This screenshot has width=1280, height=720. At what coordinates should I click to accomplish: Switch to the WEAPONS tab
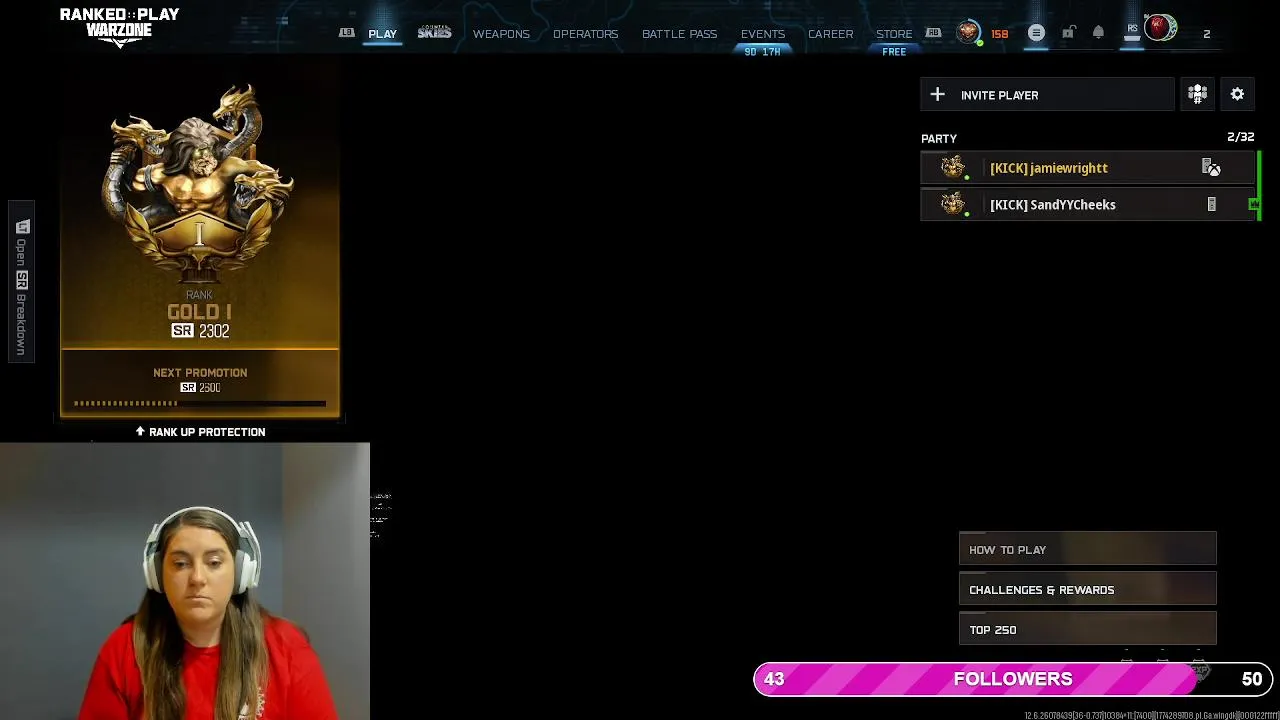[x=501, y=34]
